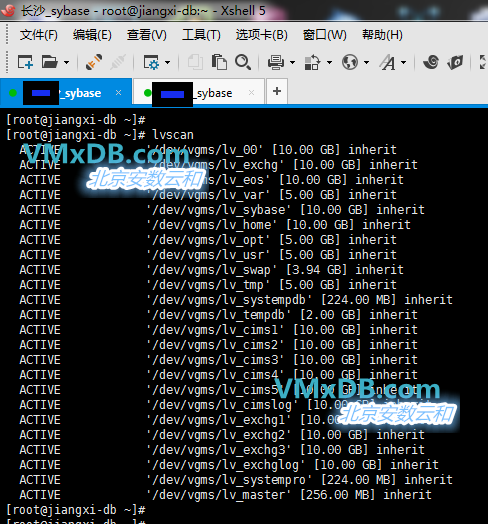Close the active sybase tab
This screenshot has width=488, height=524.
coord(118,93)
